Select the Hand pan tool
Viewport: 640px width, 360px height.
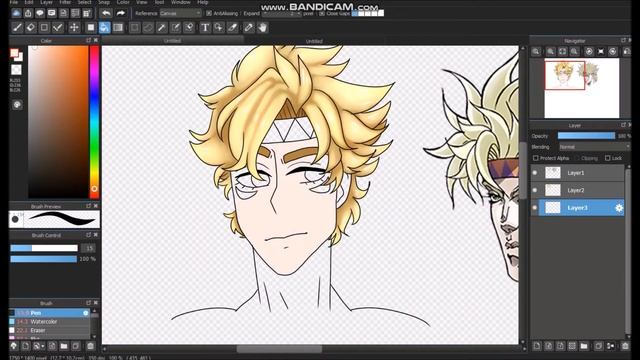(262, 28)
